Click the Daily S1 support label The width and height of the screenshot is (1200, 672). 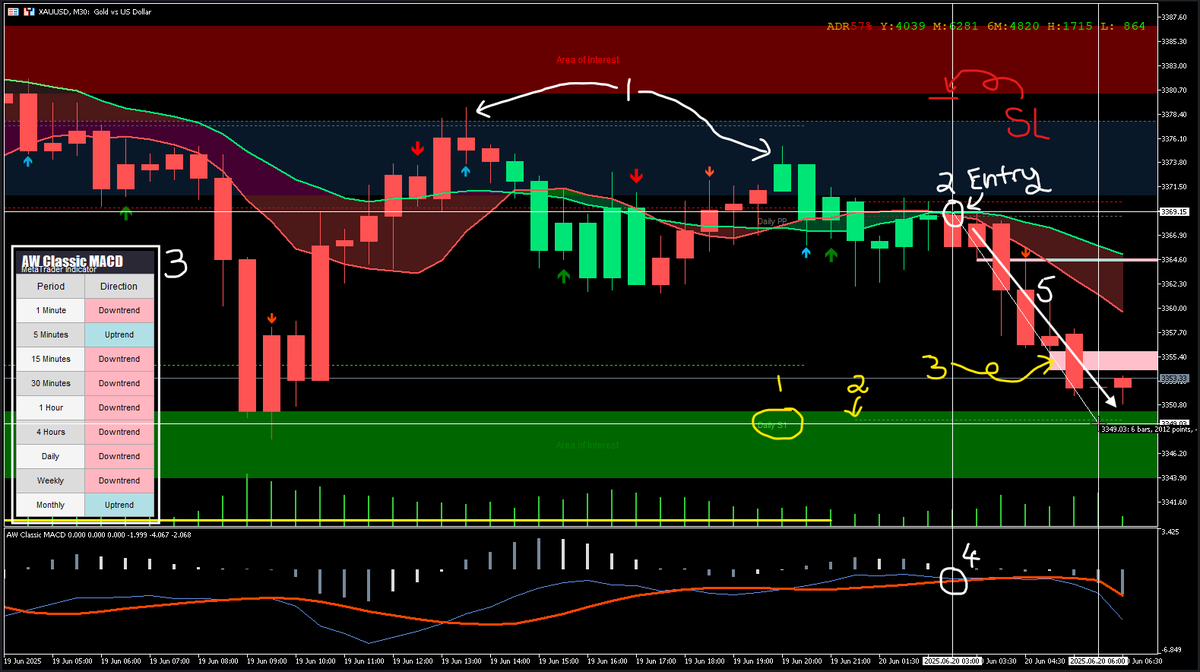[x=772, y=425]
